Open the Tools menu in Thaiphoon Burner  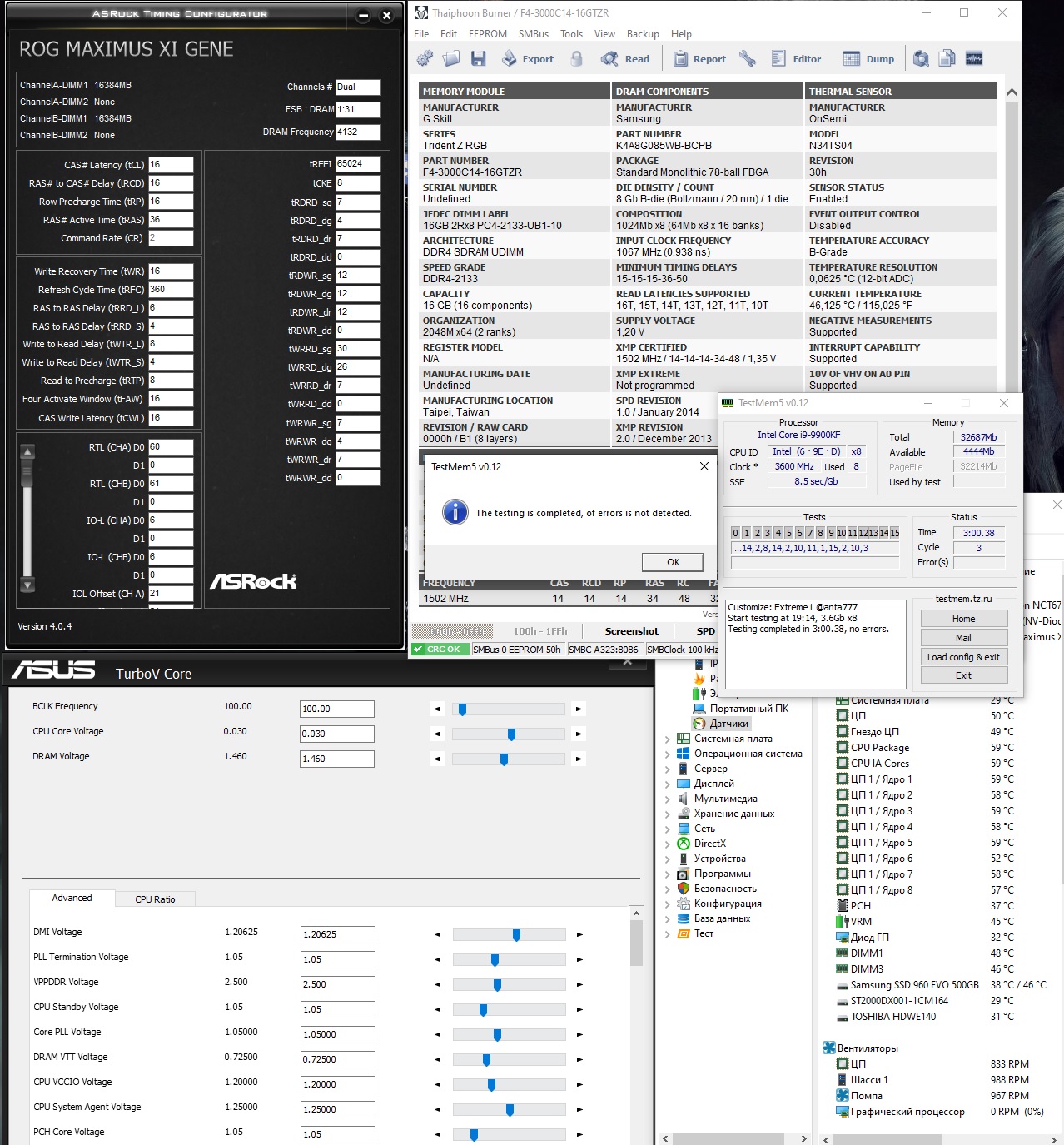(x=571, y=34)
